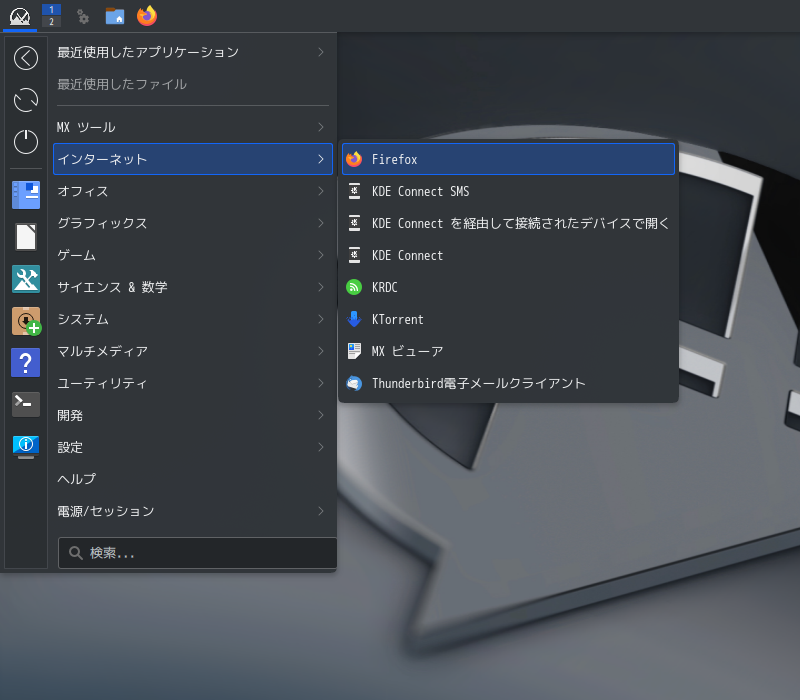Open the 開発 category
This screenshot has height=700, width=800.
click(193, 415)
